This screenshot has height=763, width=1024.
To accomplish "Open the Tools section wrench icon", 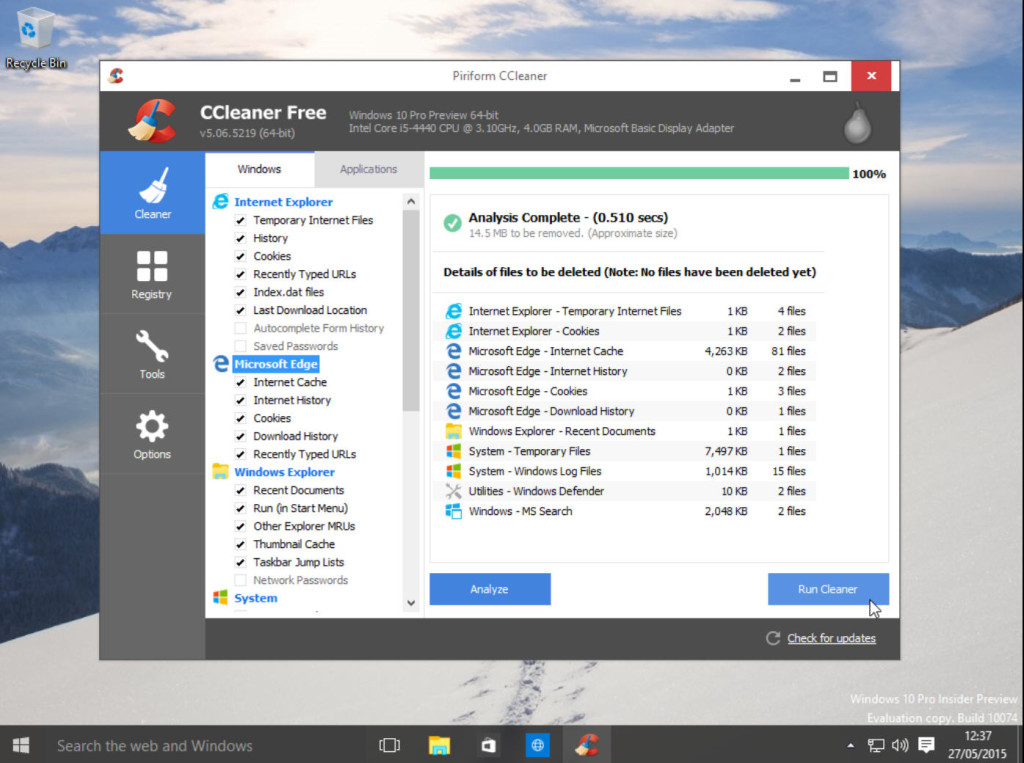I will pos(152,346).
